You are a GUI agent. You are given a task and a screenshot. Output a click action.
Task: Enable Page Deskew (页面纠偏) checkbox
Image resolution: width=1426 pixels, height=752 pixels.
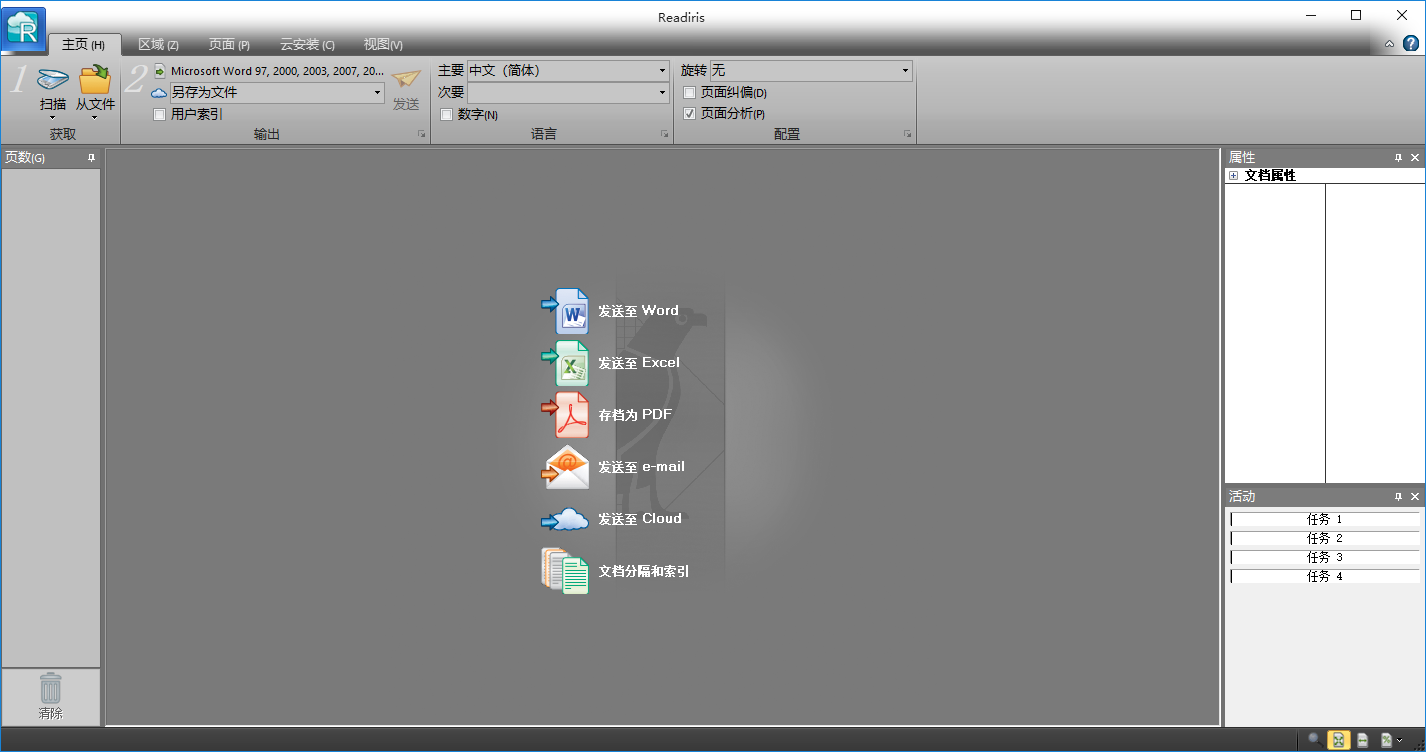tap(689, 93)
